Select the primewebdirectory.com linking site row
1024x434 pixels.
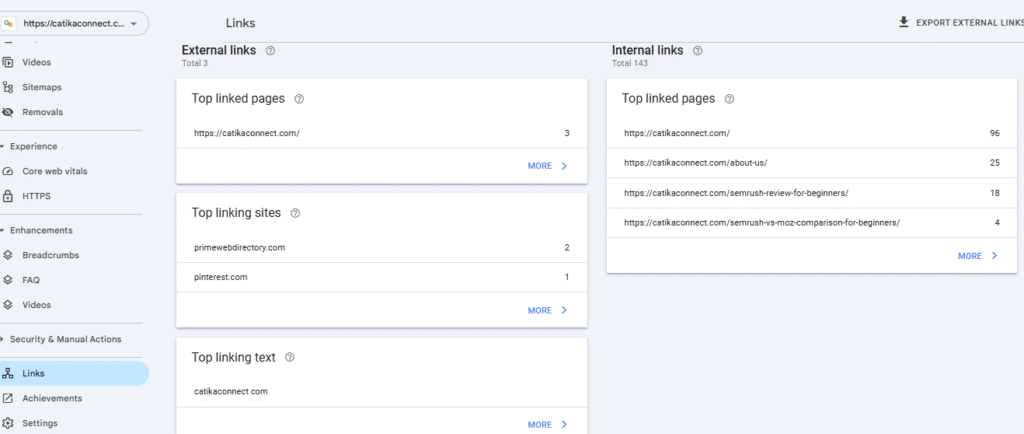[381, 247]
